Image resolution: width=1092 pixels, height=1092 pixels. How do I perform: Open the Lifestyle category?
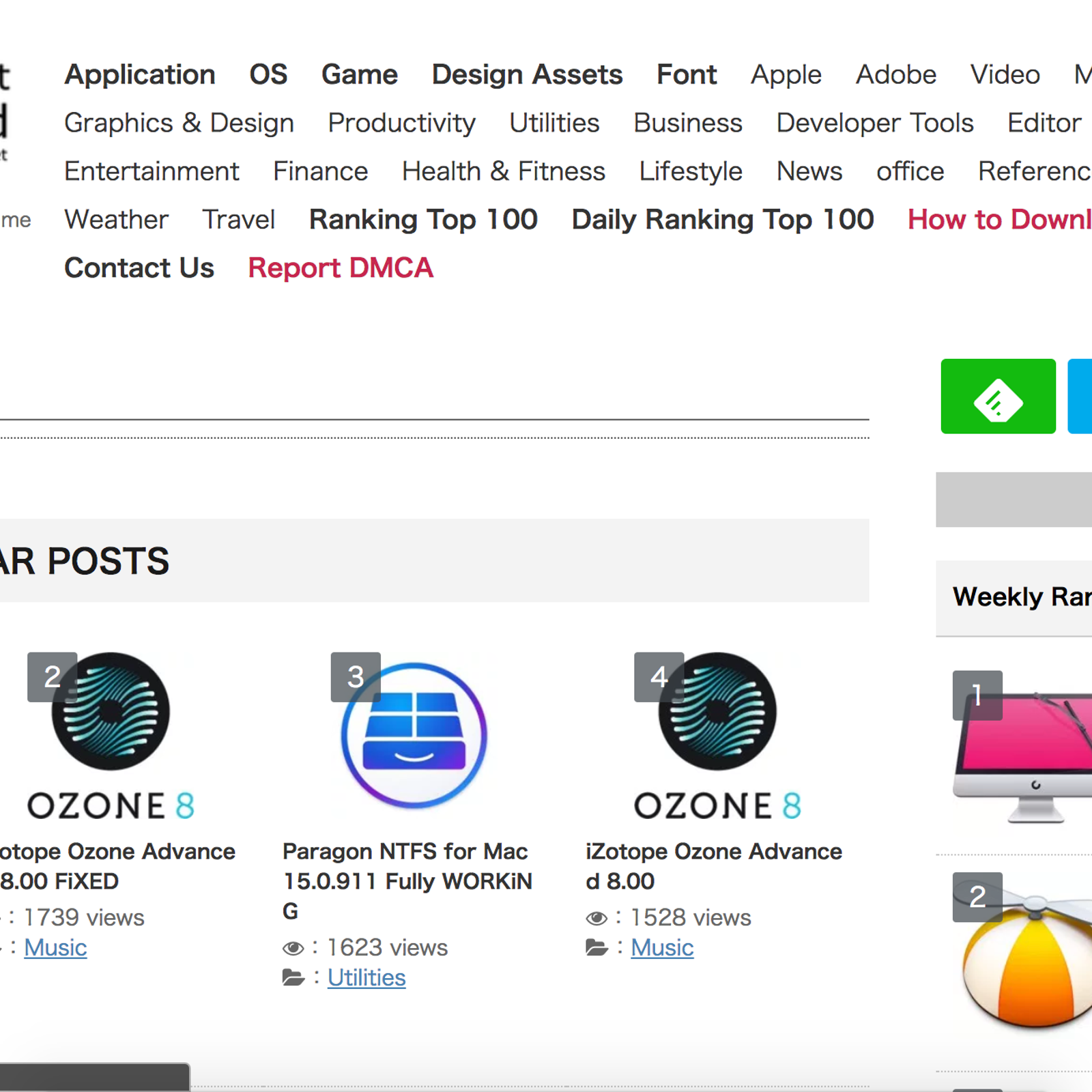pyautogui.click(x=691, y=171)
